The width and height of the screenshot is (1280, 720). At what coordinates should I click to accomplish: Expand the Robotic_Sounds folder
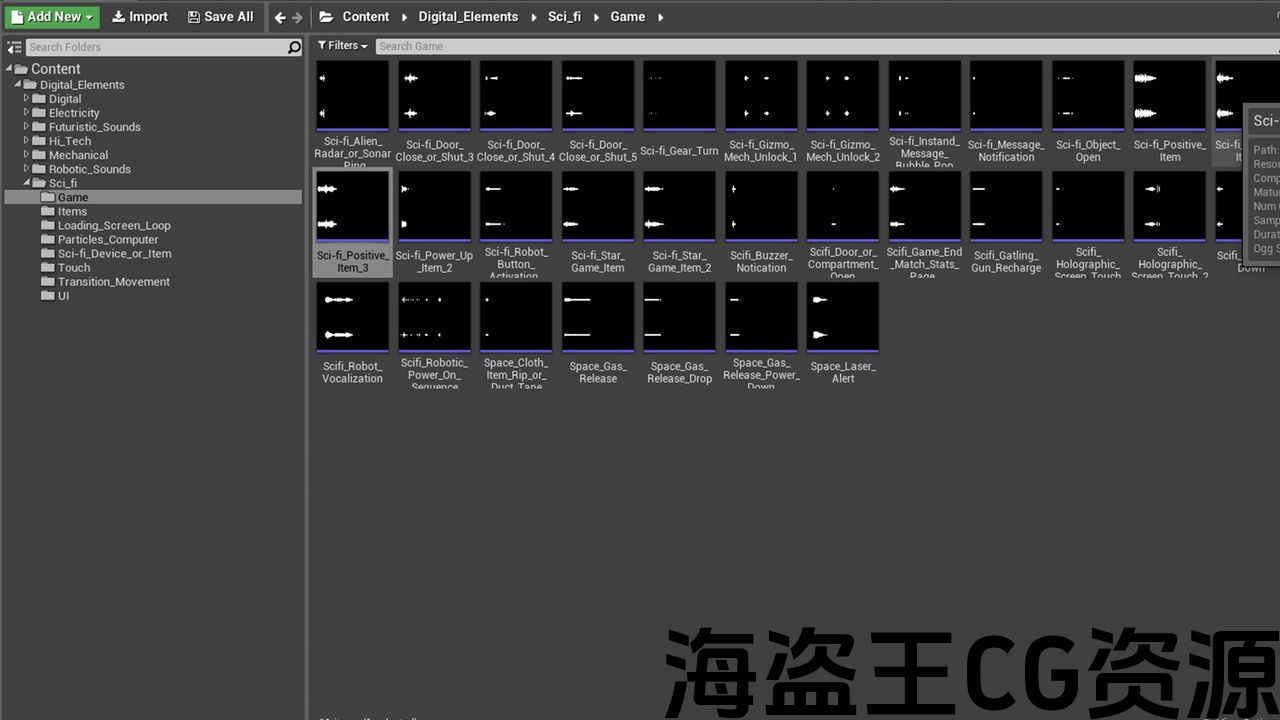pyautogui.click(x=27, y=169)
